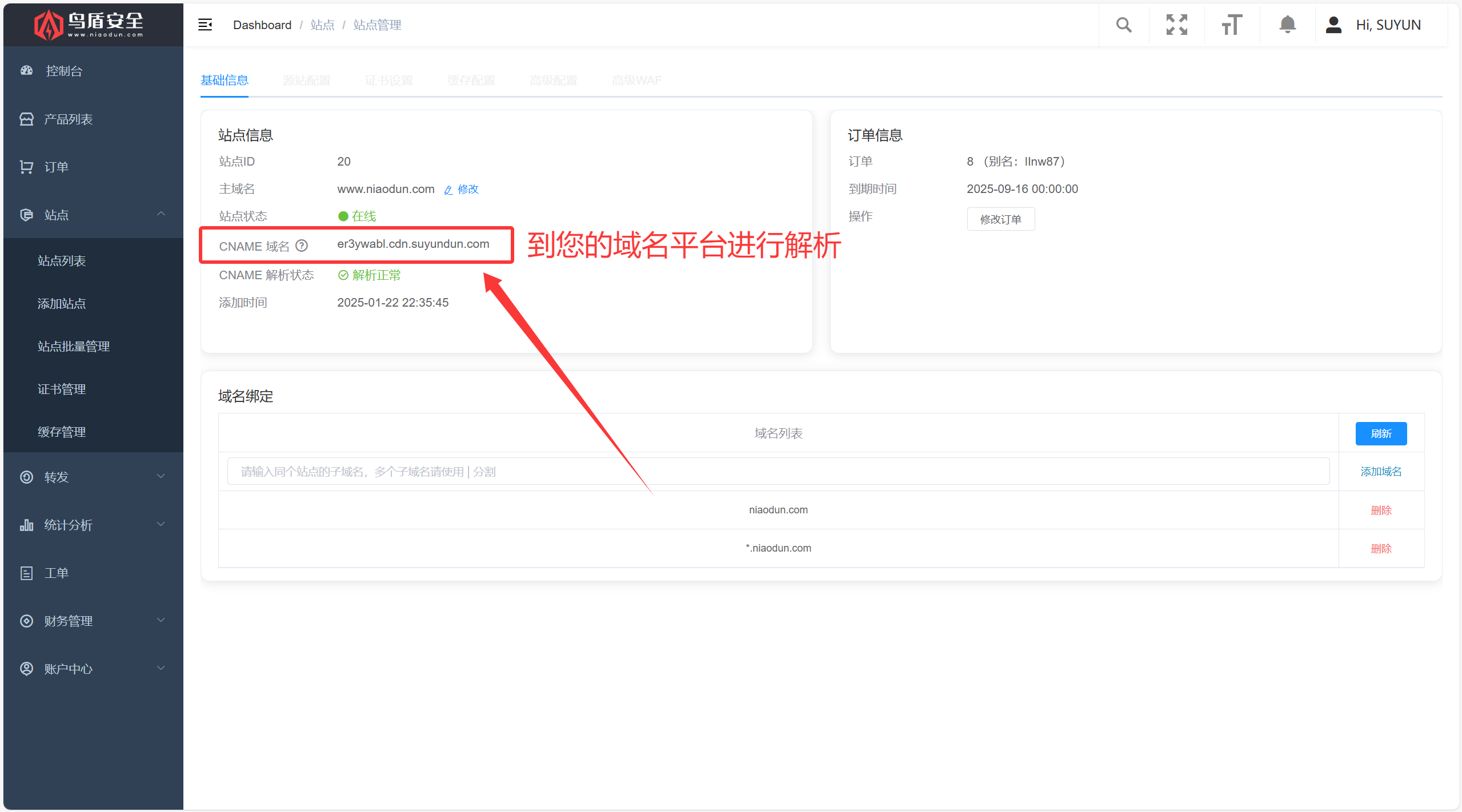The width and height of the screenshot is (1462, 812).
Task: Open the font size adjustment icon
Action: (x=1232, y=25)
